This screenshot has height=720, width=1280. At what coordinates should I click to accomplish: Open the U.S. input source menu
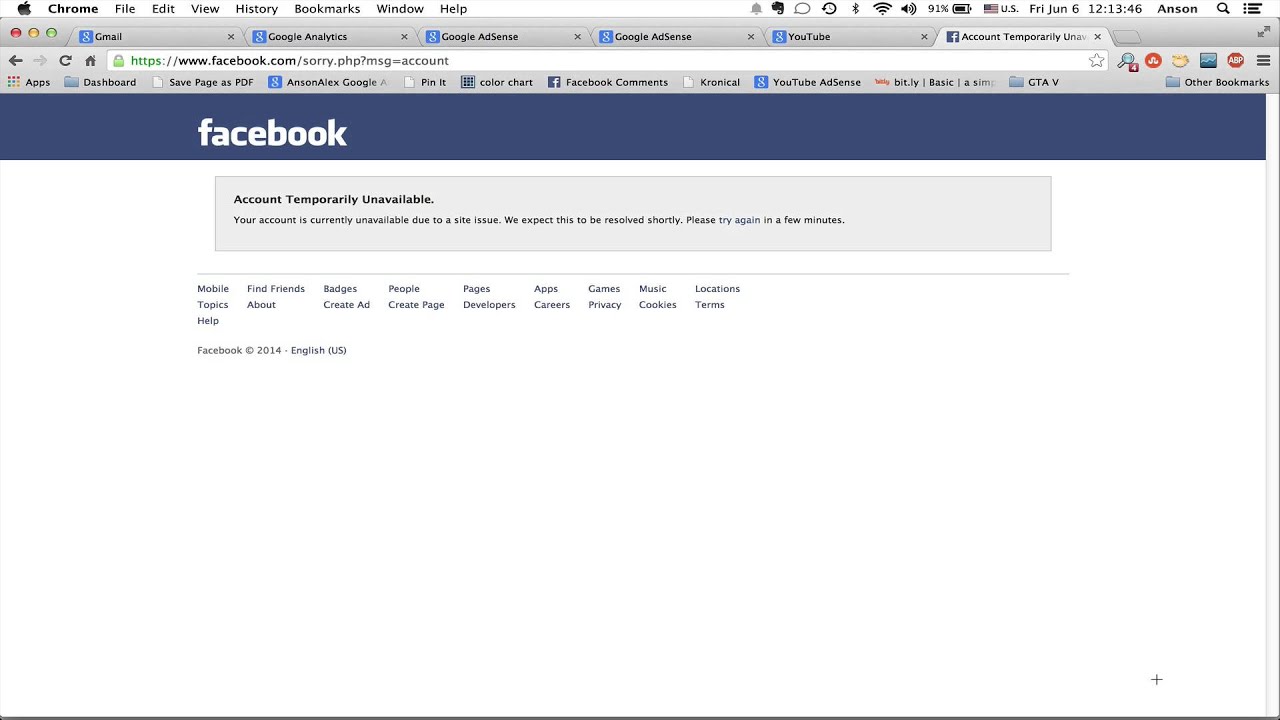point(1001,8)
